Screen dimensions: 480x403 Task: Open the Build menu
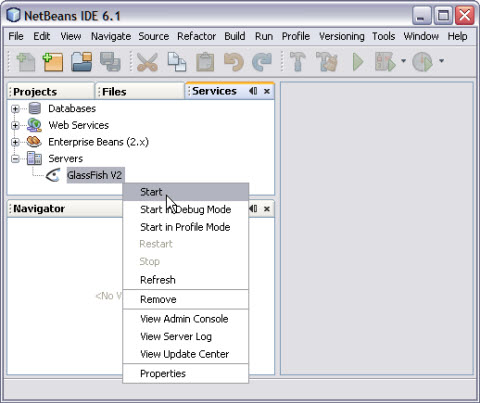pos(235,36)
